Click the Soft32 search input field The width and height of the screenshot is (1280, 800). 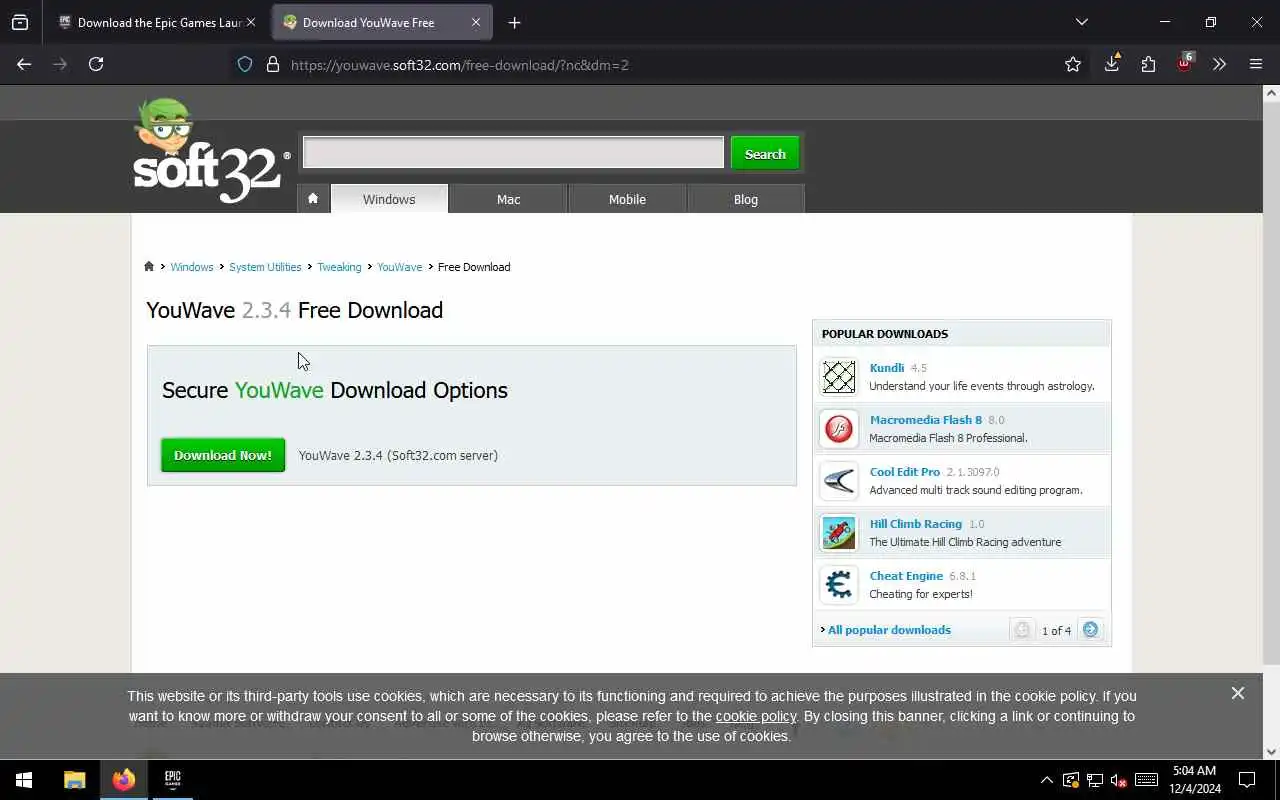pos(513,152)
